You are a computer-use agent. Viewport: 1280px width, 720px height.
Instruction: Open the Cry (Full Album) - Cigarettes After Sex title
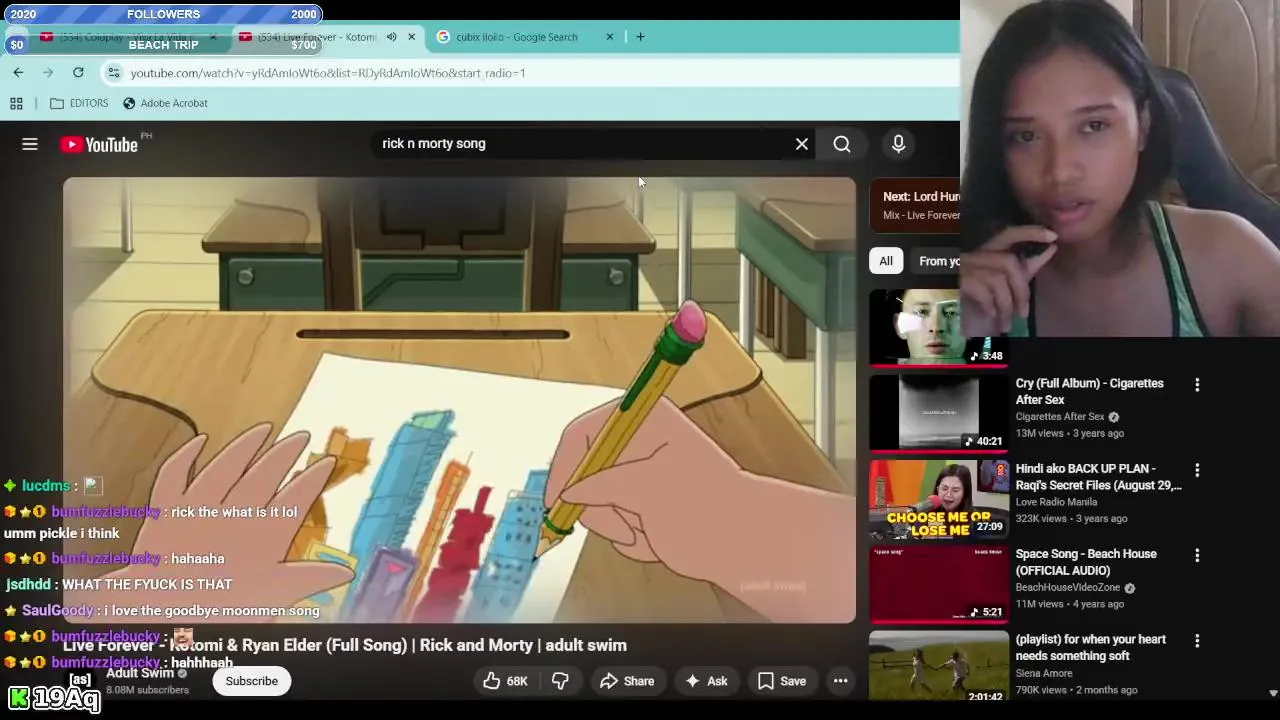pyautogui.click(x=1089, y=391)
